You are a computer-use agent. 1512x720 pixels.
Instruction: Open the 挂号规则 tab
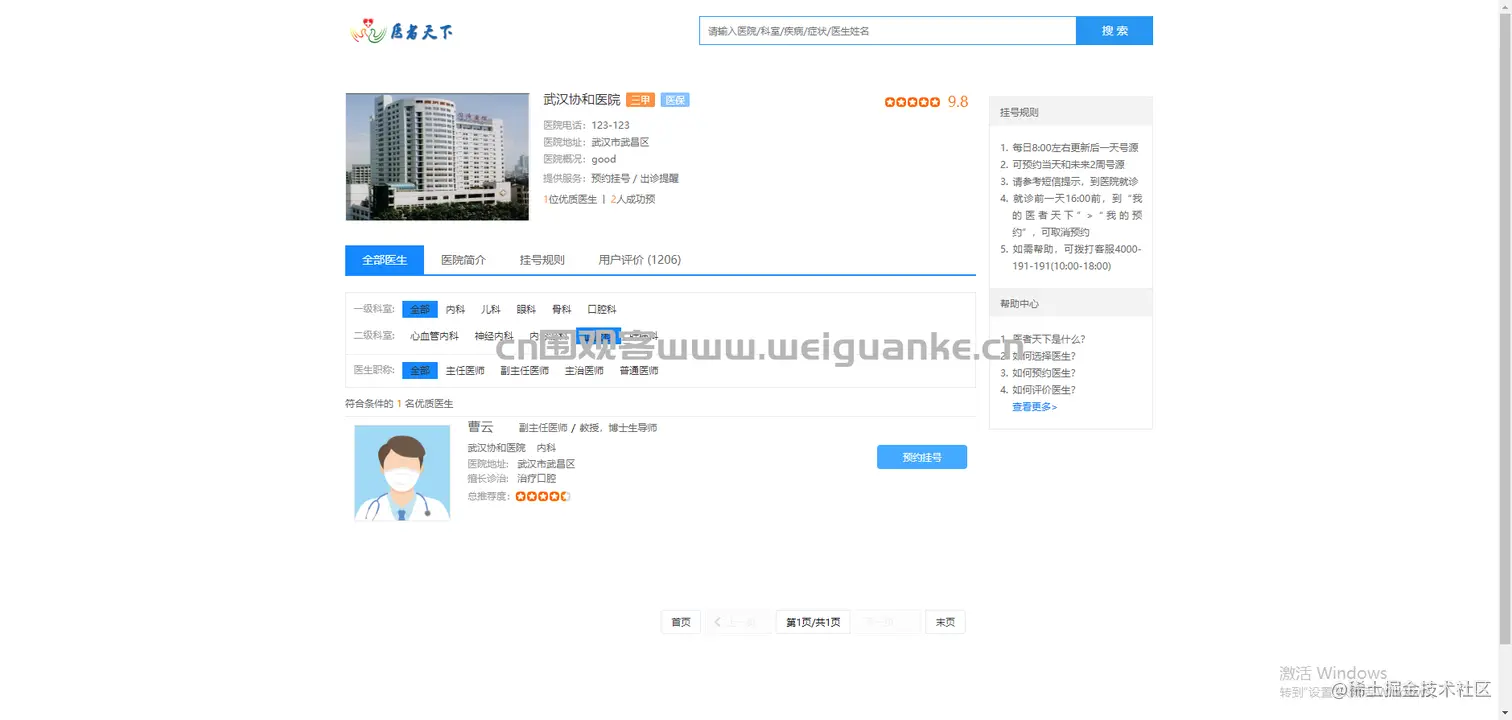(542, 260)
